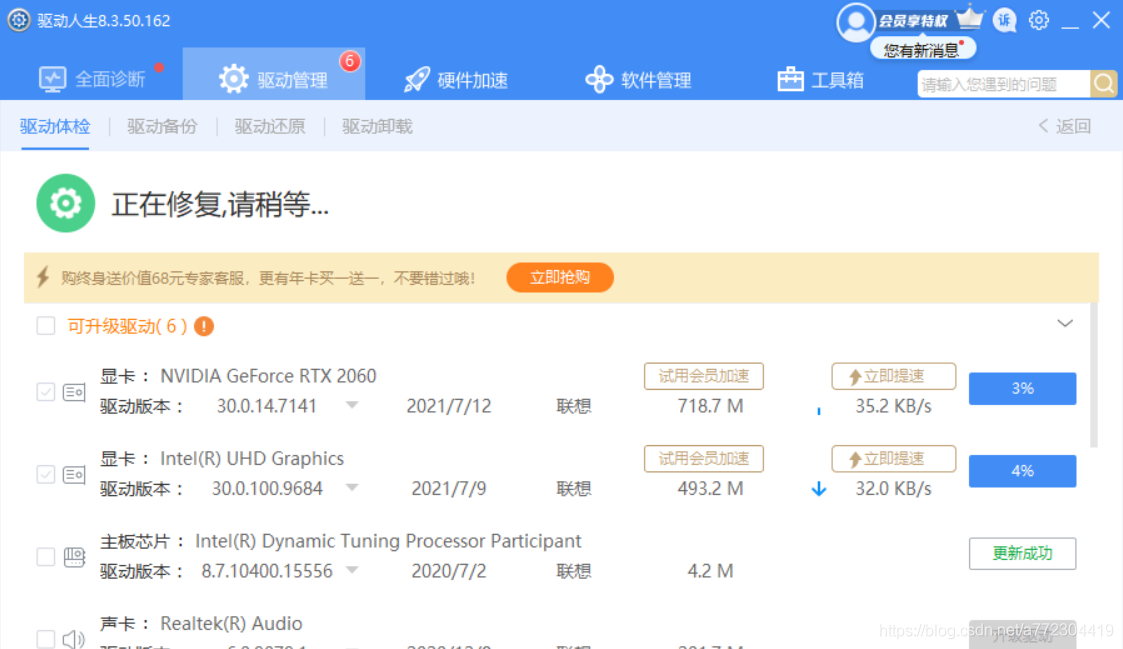Click the NVIDIA graphics card device icon

tap(74, 392)
